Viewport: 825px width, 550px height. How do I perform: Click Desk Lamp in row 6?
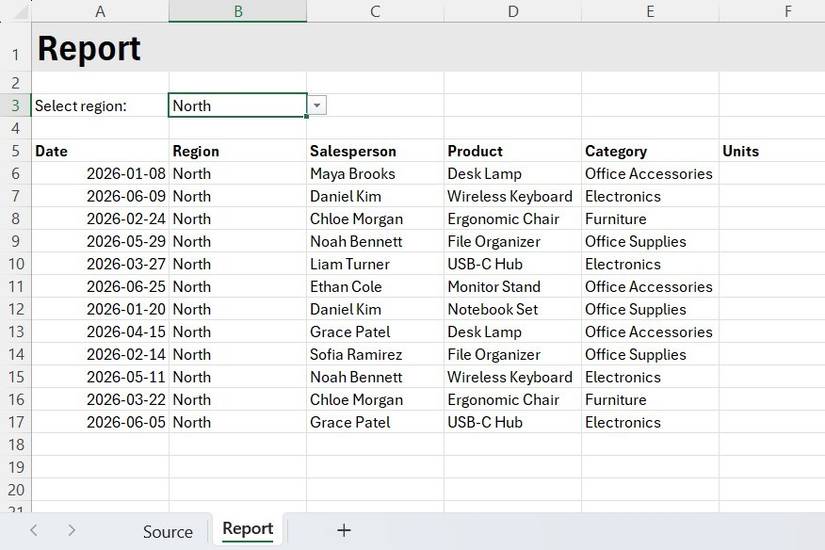tap(513, 174)
